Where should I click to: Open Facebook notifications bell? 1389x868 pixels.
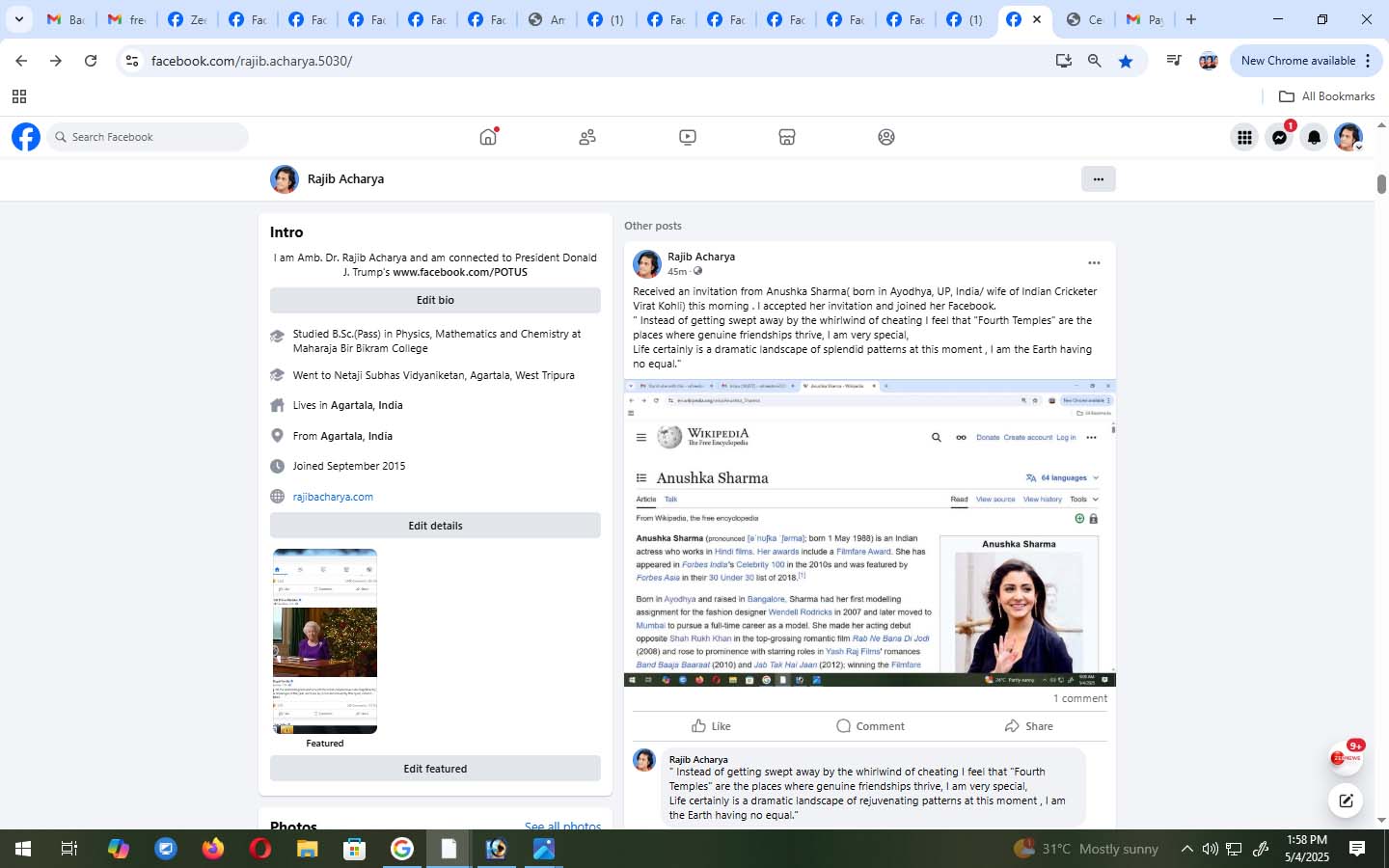(x=1314, y=137)
